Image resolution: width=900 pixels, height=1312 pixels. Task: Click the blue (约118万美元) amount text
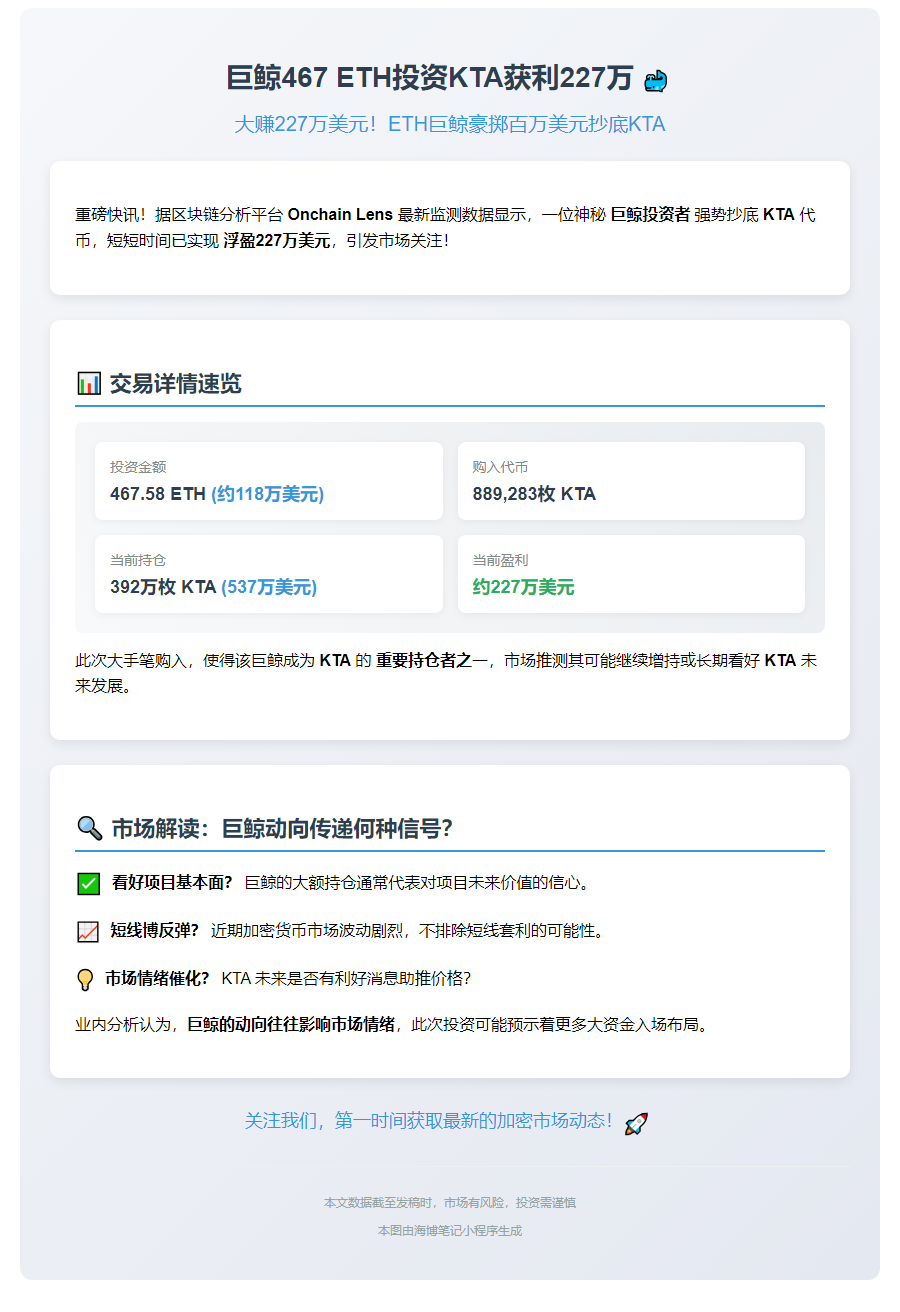[x=267, y=494]
